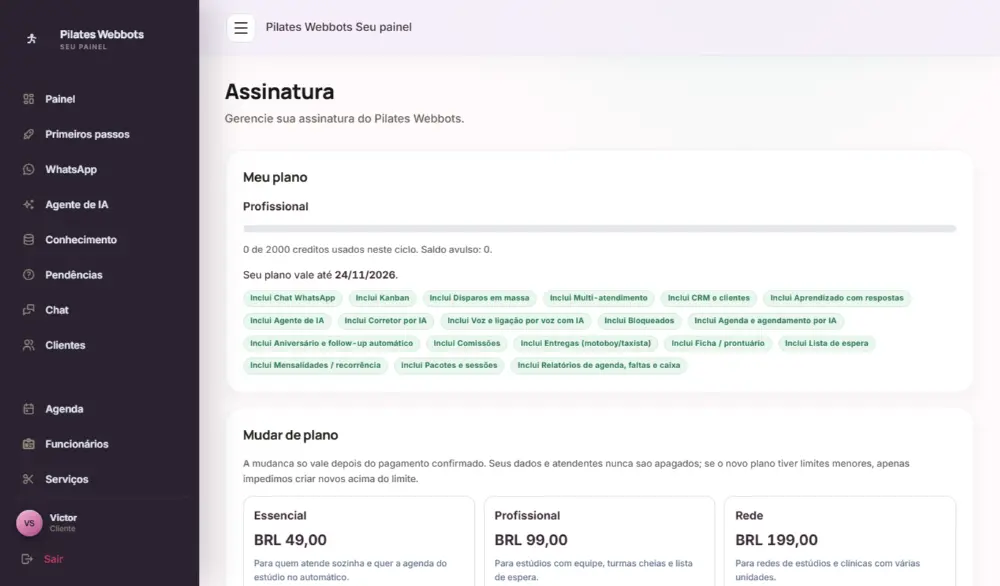The height and width of the screenshot is (586, 1000).
Task: Click the credits usage progress bar
Action: pos(599,228)
